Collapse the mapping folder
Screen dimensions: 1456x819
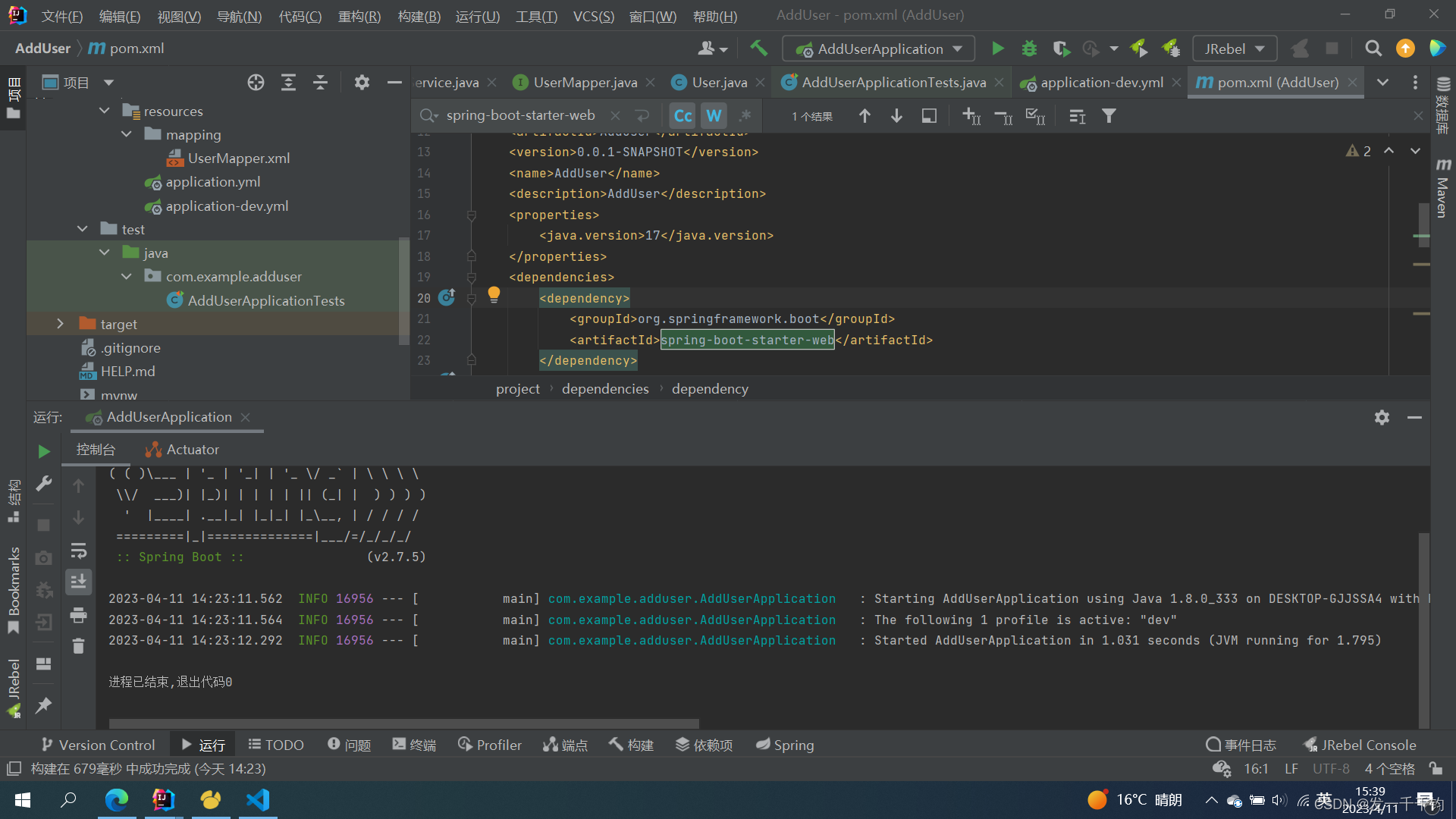(126, 135)
